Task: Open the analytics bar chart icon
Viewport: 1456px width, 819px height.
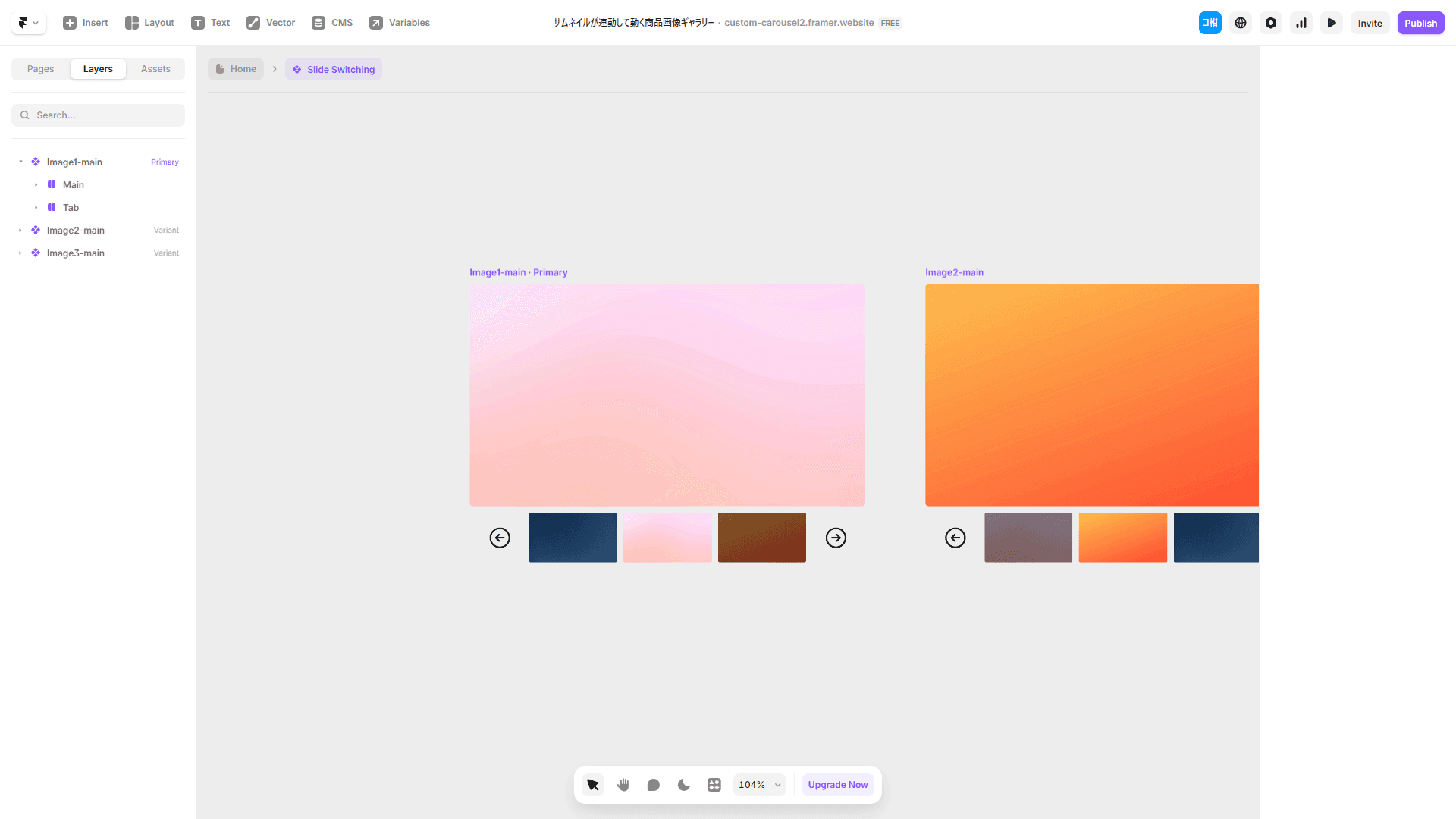Action: coord(1301,23)
